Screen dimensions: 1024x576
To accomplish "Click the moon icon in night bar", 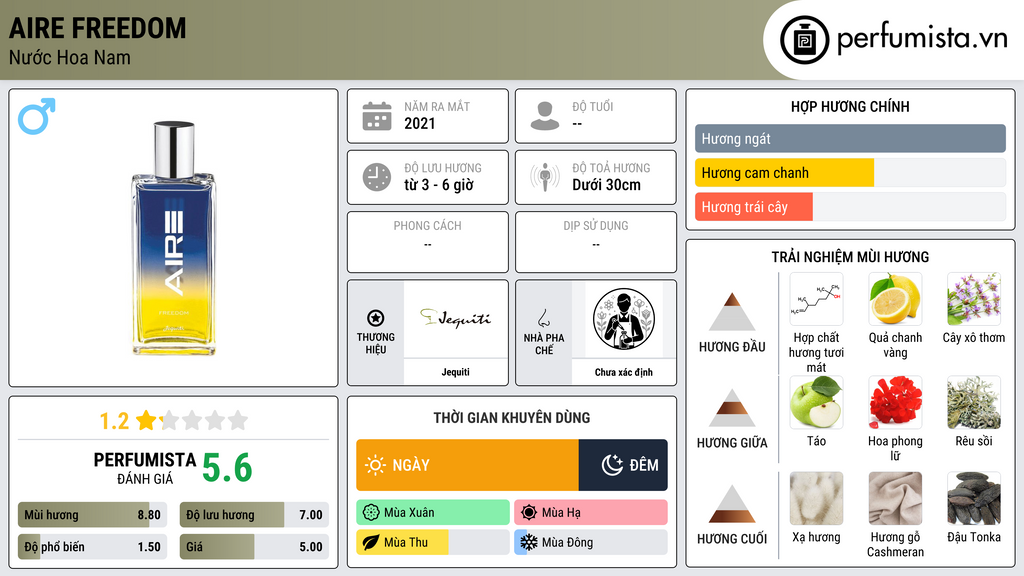I will (612, 465).
